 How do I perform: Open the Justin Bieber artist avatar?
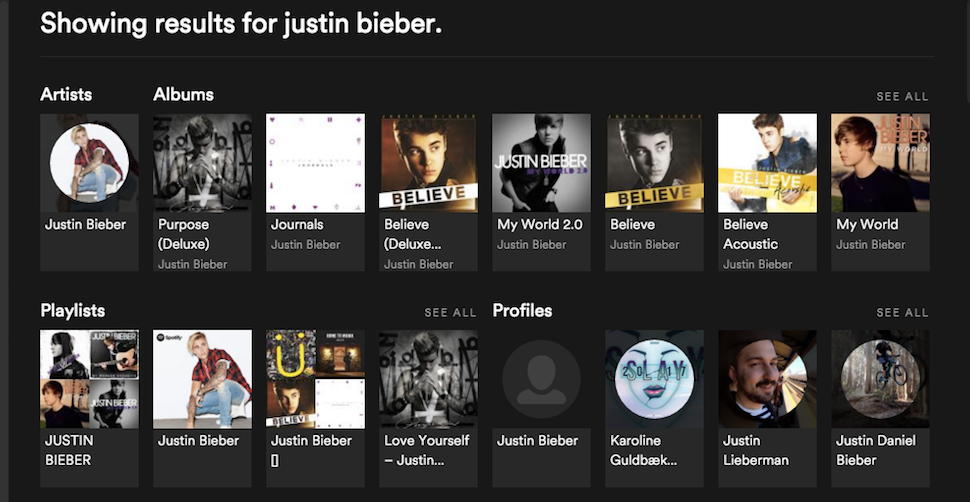(89, 163)
